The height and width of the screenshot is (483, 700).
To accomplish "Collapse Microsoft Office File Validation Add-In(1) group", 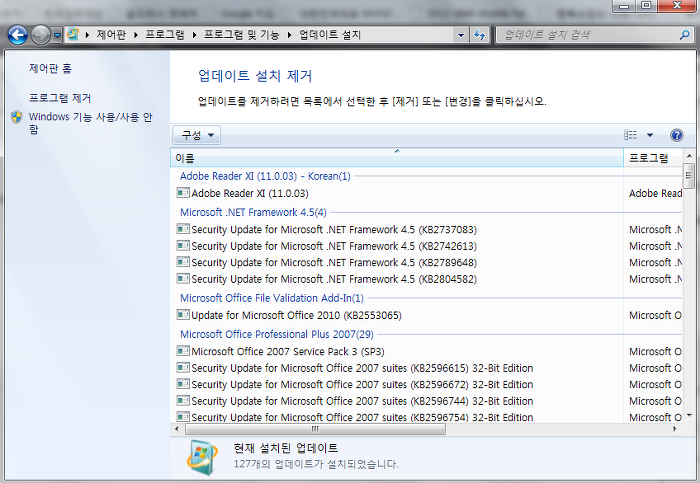I will click(x=272, y=298).
